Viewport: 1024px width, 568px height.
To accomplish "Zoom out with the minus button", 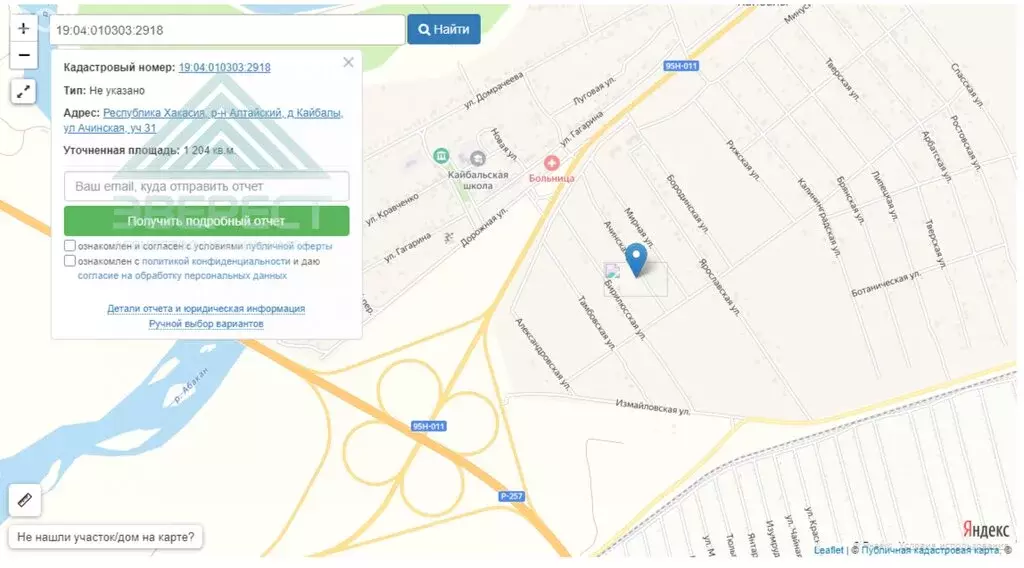I will 24,55.
